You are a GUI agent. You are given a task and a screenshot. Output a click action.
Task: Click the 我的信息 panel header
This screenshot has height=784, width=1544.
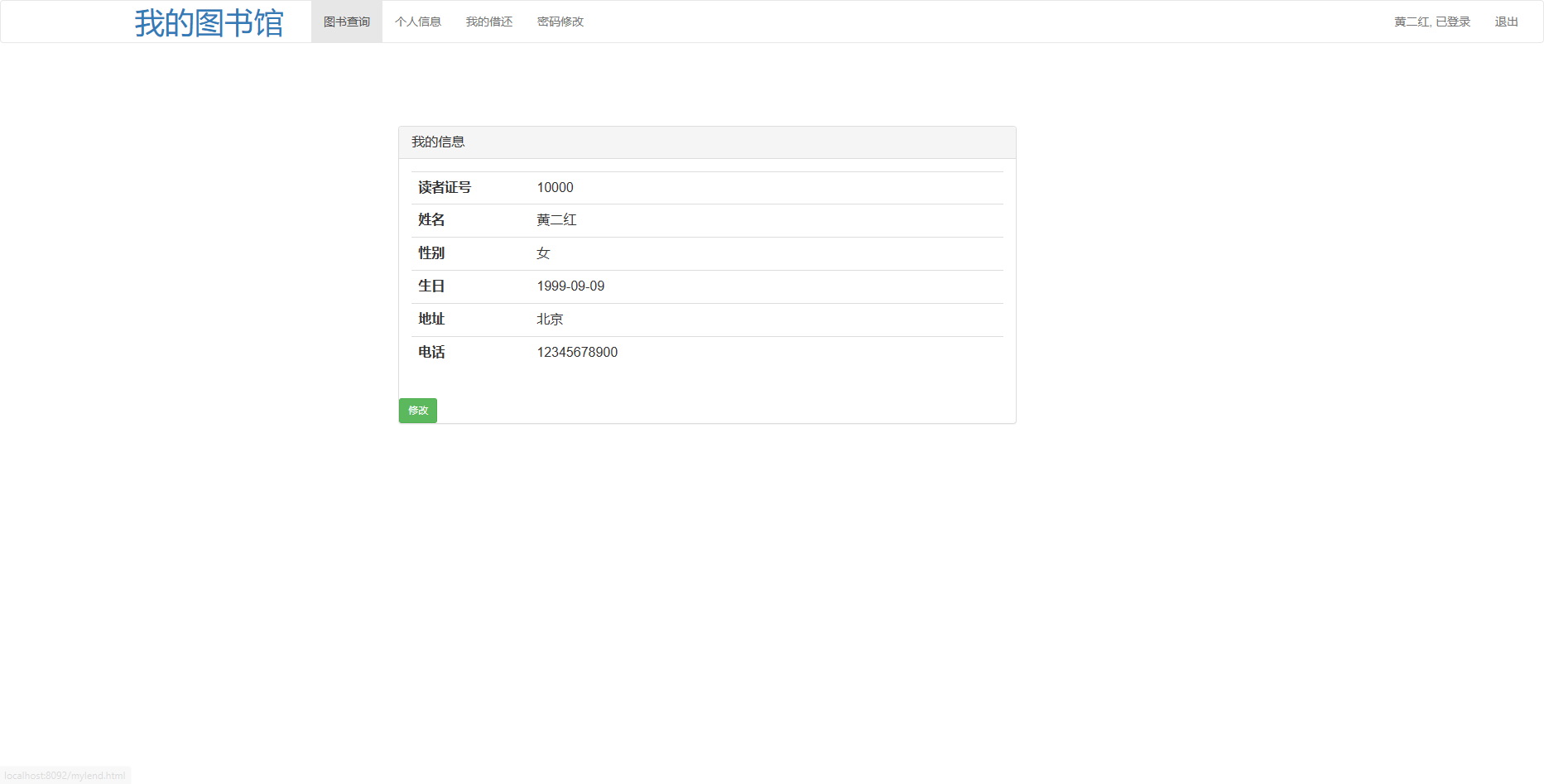coord(438,142)
